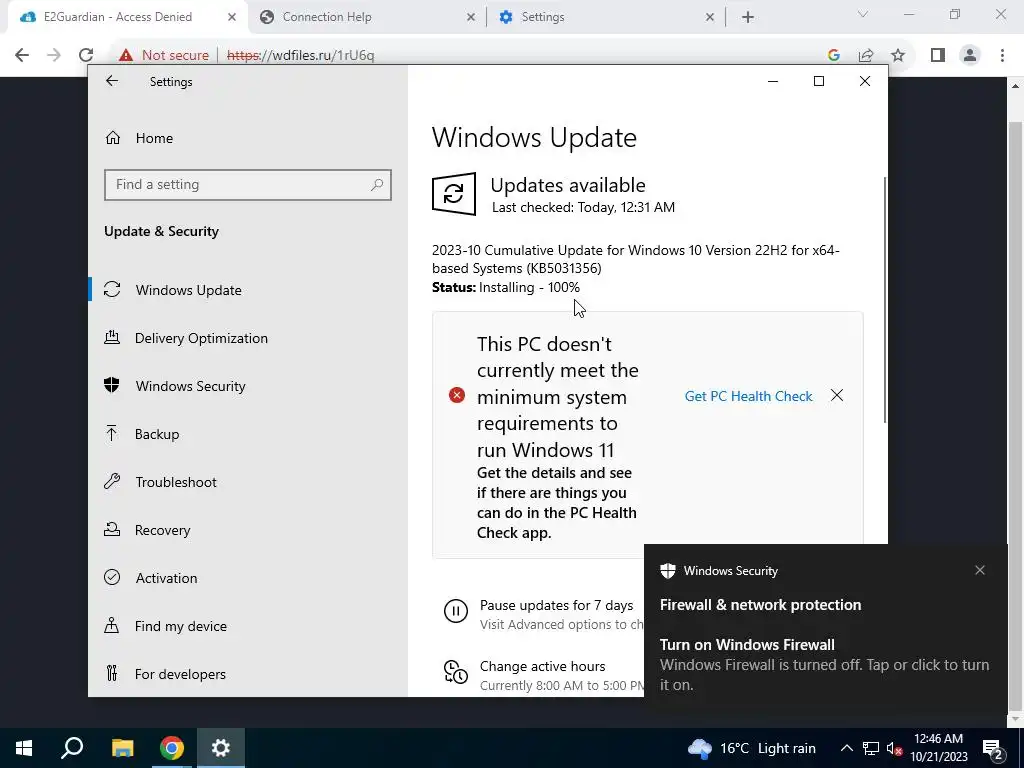Open File Explorer from taskbar
This screenshot has height=768, width=1024.
[122, 748]
